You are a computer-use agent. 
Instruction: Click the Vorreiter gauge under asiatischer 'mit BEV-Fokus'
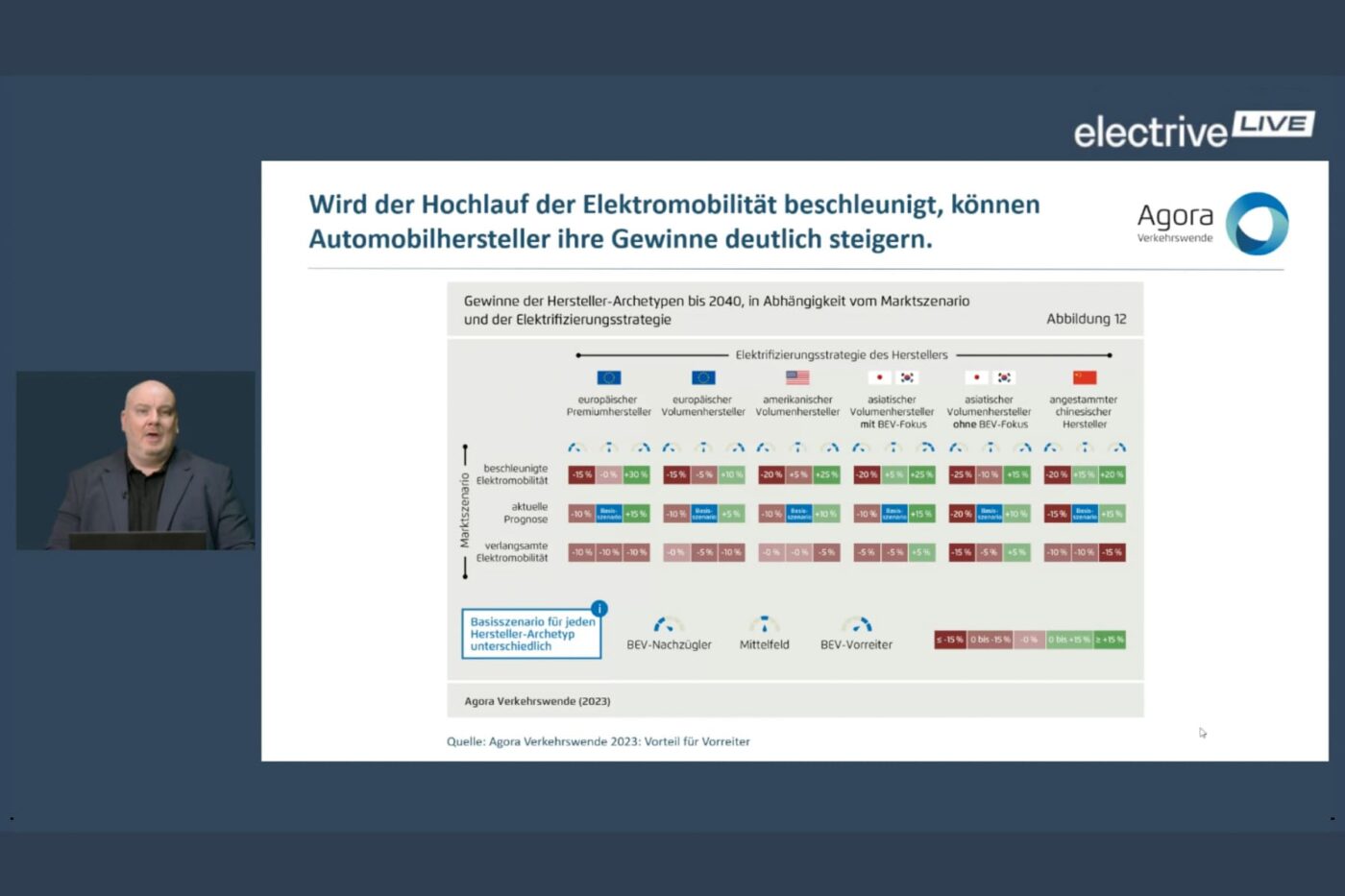point(926,448)
